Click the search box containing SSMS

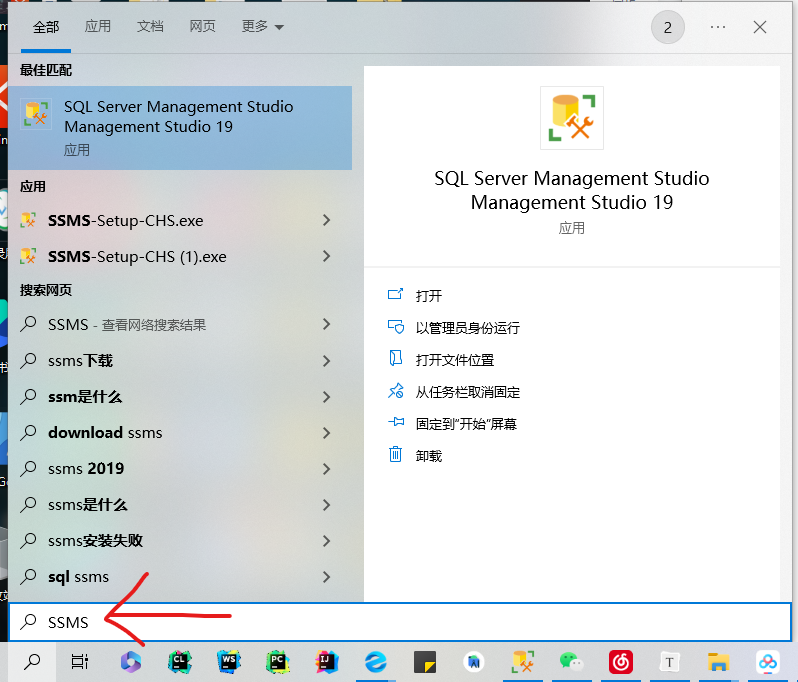click(400, 622)
